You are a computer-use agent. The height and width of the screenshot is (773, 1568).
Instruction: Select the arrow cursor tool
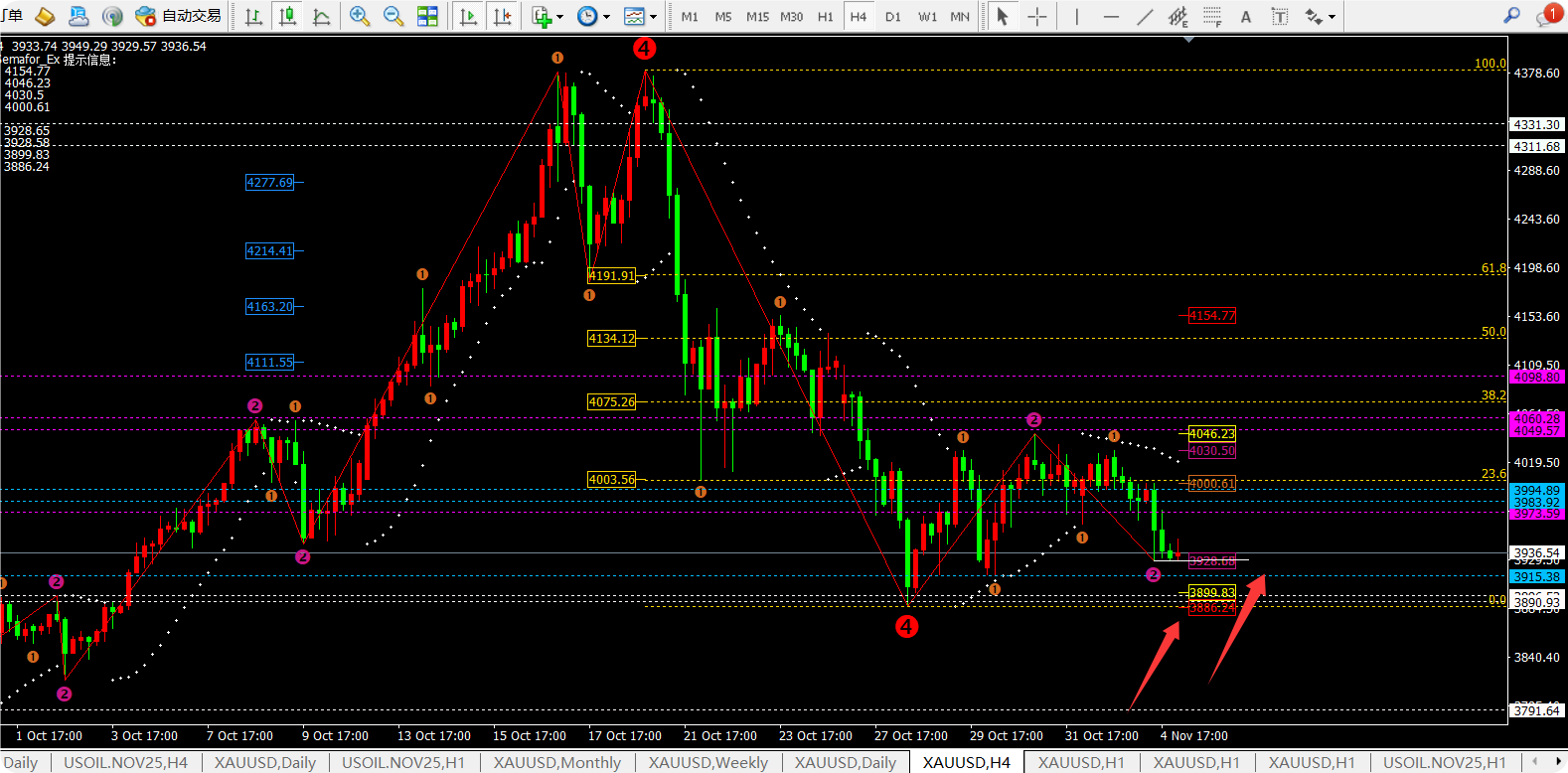coord(1003,16)
